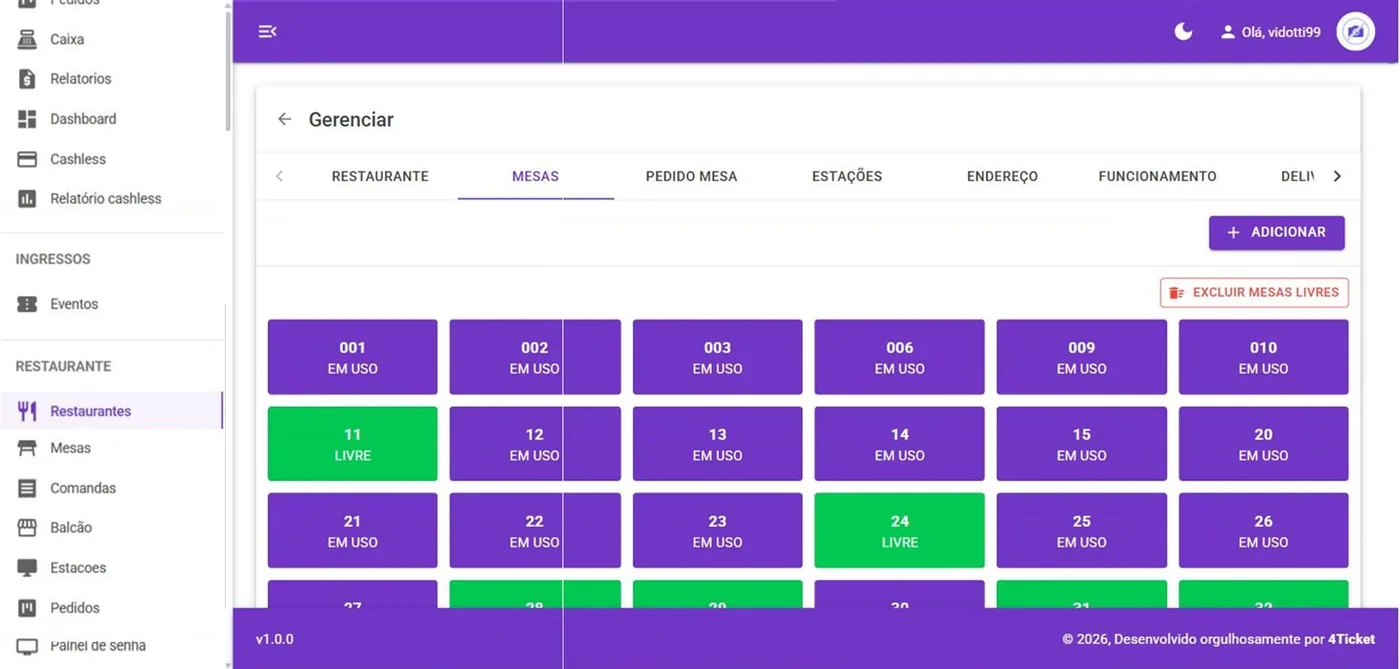Screen dimensions: 1400x669
Task: Open table 21 card
Action: tap(352, 531)
